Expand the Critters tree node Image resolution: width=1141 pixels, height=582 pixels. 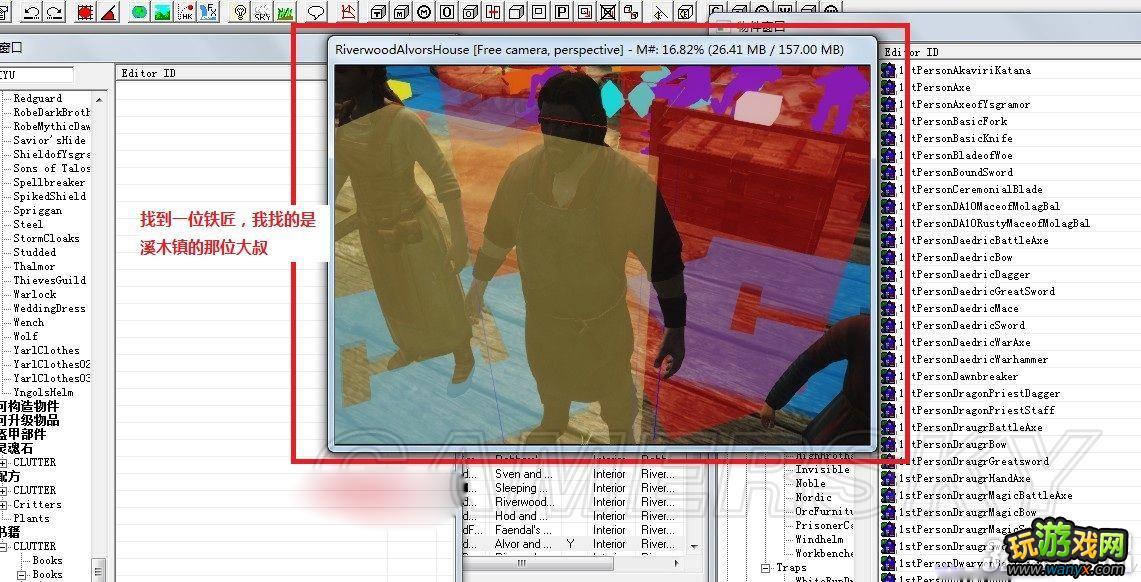click(x=4, y=505)
